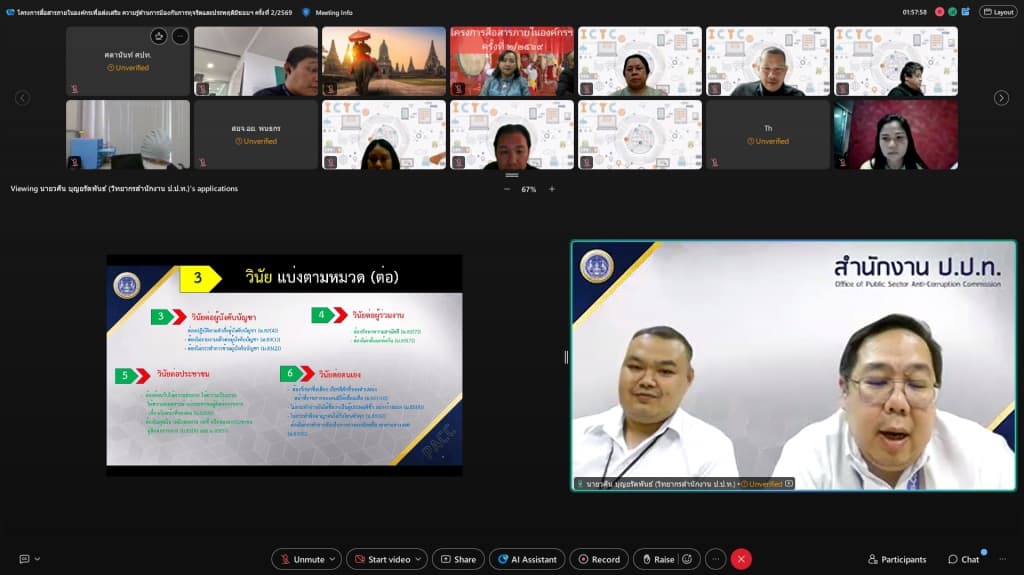Click the filmstrip collapse handle below thumbnails
1024x575 pixels.
click(x=512, y=175)
